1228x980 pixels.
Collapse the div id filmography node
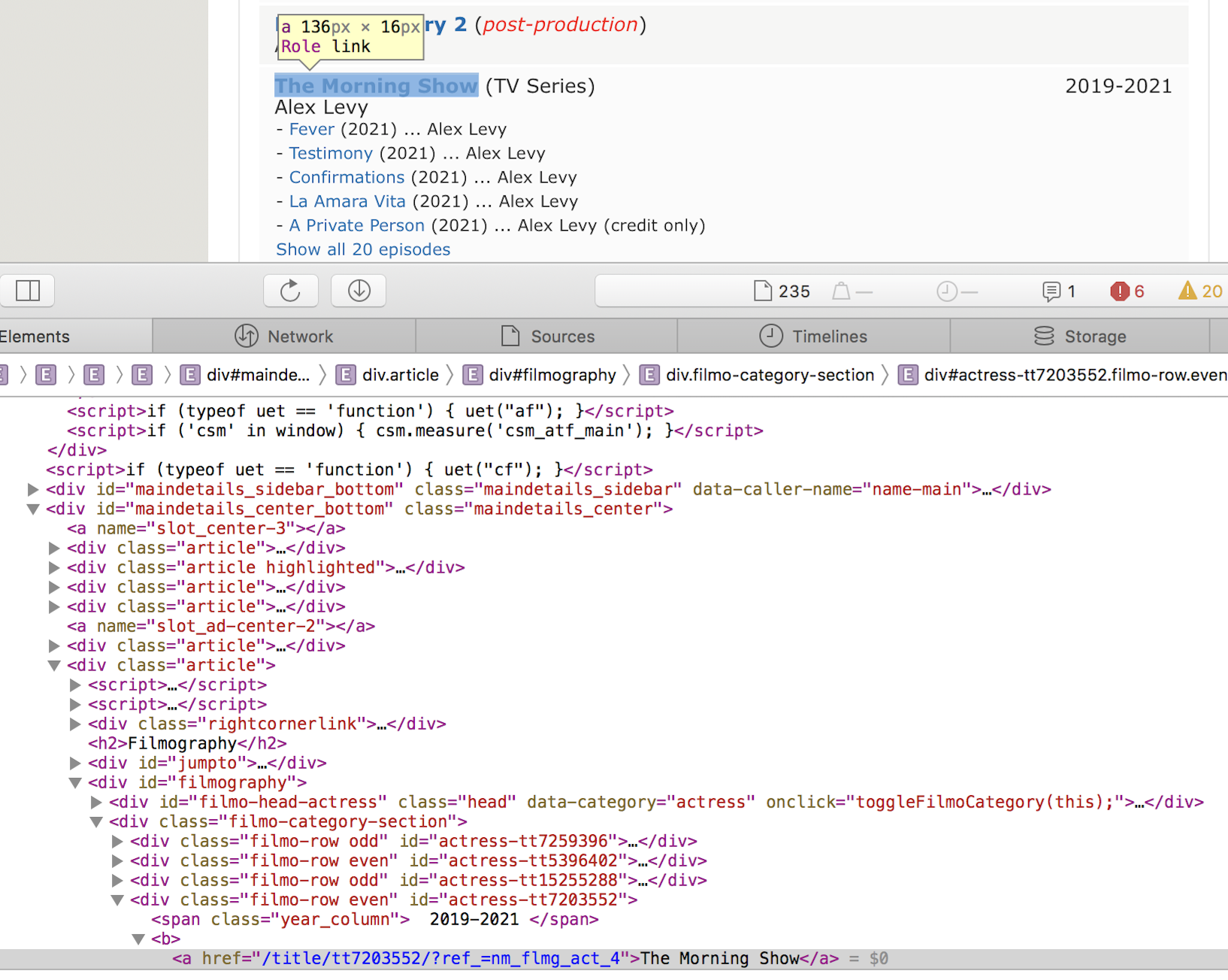[75, 783]
